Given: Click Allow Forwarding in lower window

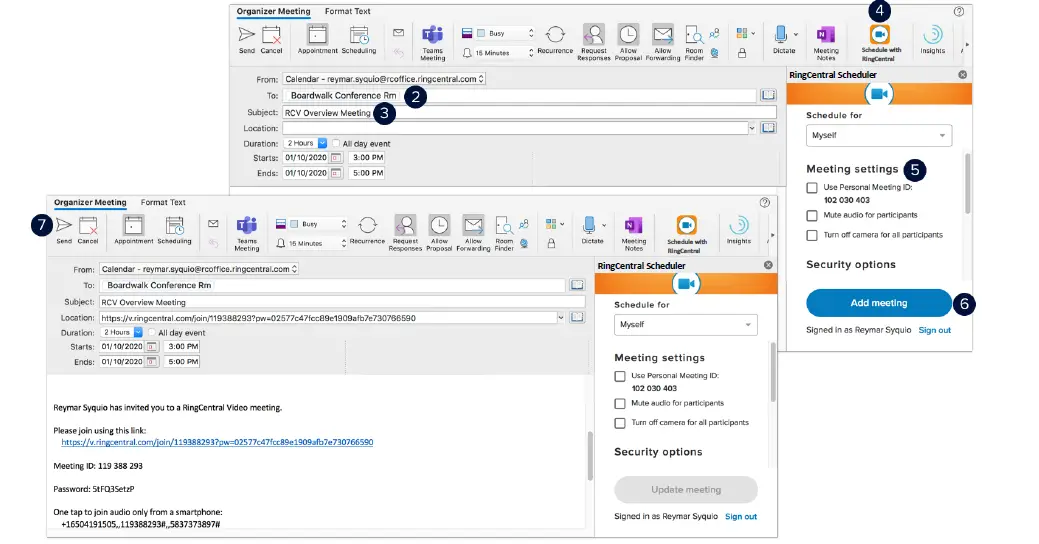Looking at the screenshot, I should (473, 233).
